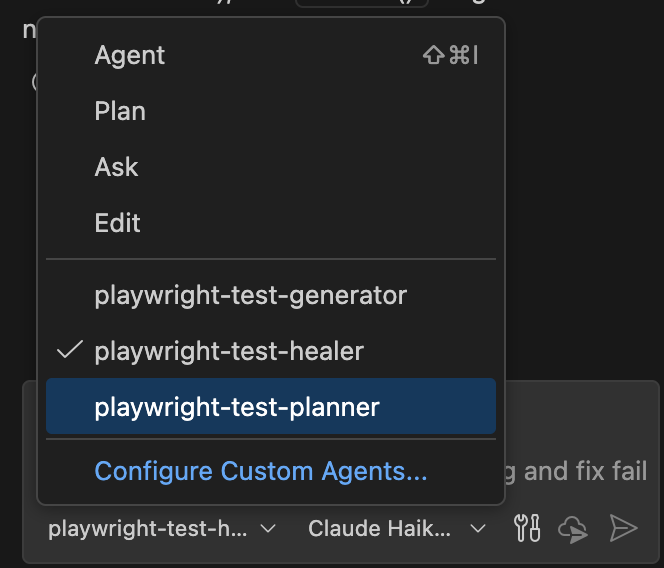
Task: Focus the chat input showing "and fix fail"
Action: pos(580,470)
